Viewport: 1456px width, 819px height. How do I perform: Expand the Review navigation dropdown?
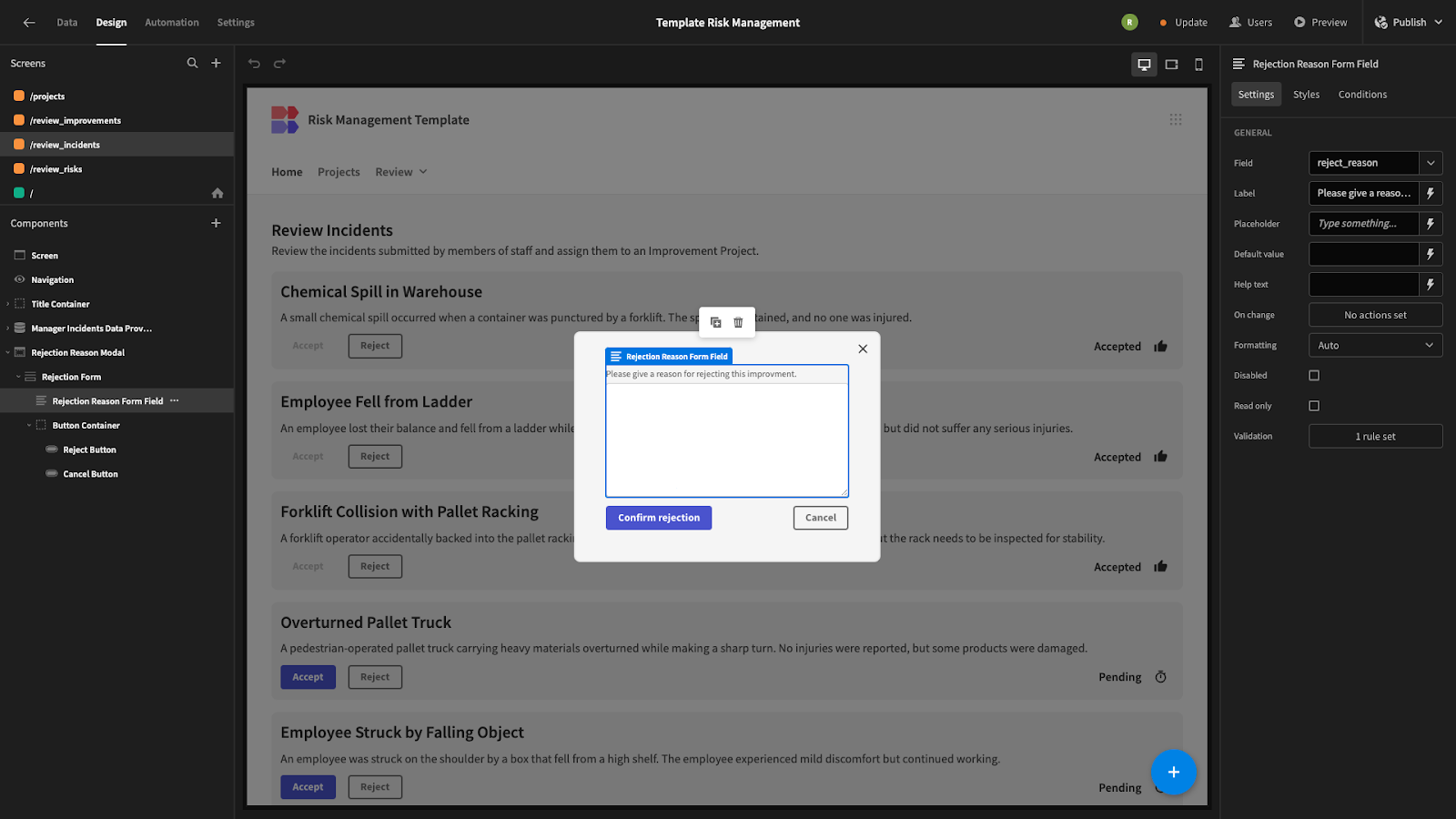pos(400,172)
